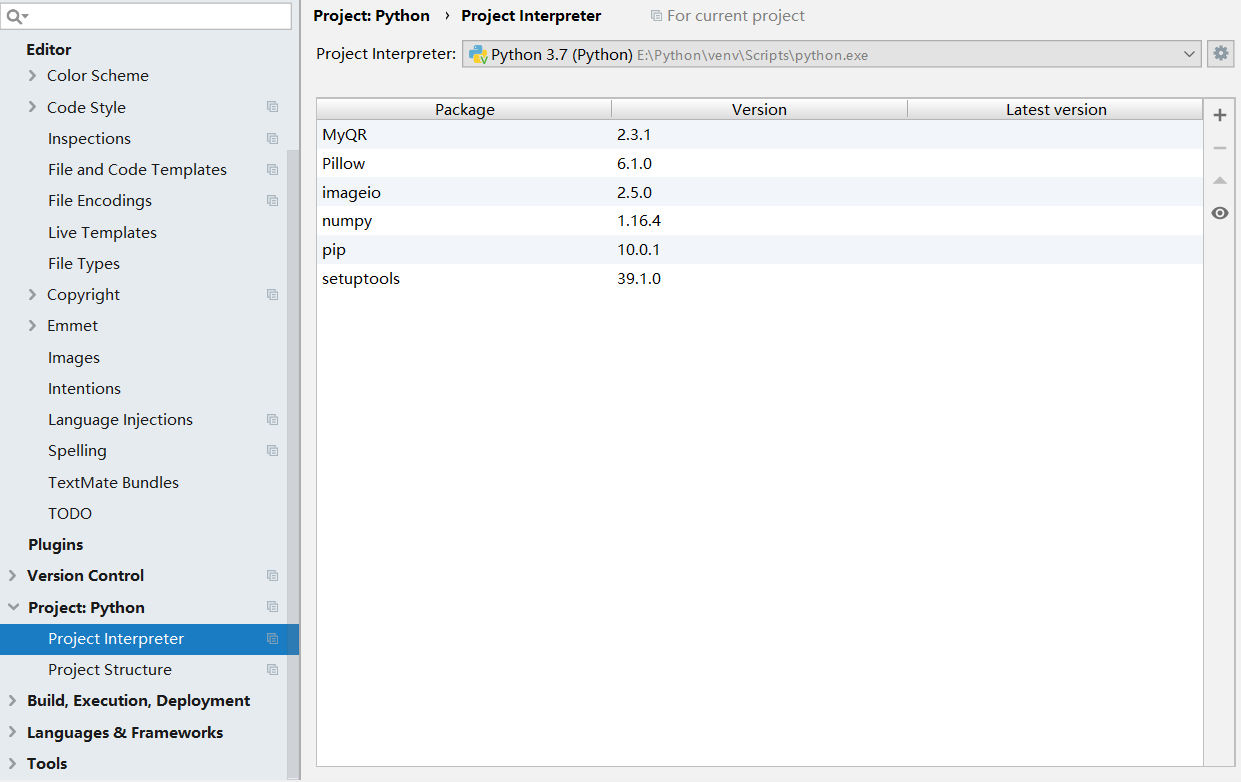Click the install package plus icon
This screenshot has height=782, width=1241.
[x=1219, y=115]
